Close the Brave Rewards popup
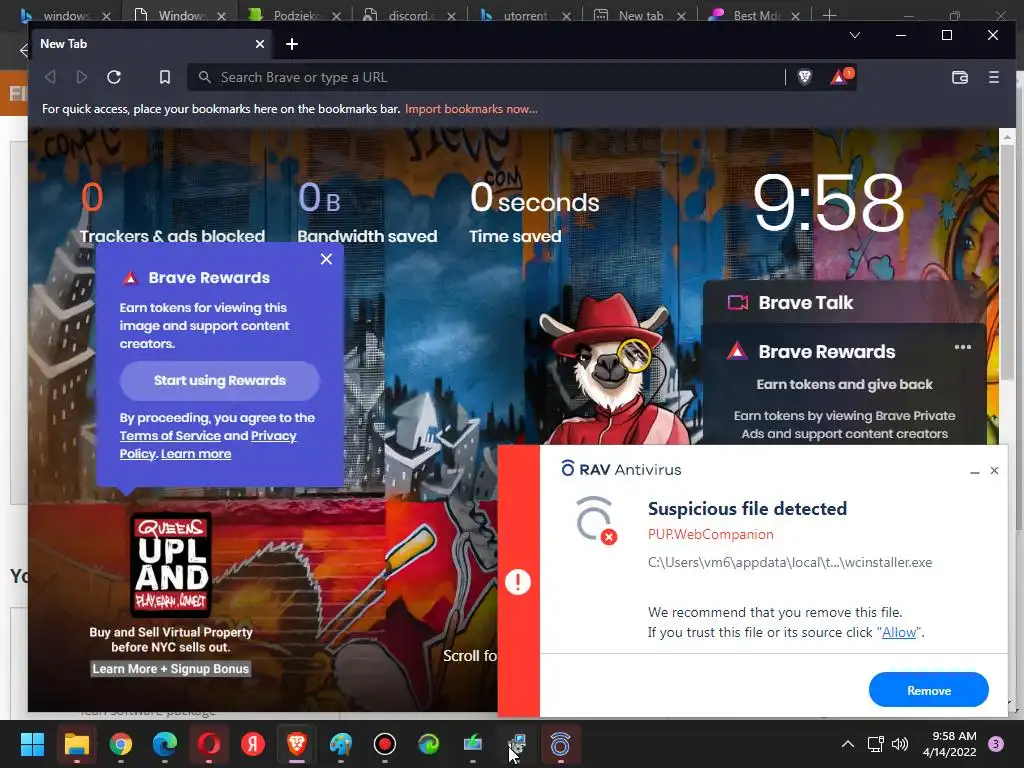1024x768 pixels. (x=327, y=259)
